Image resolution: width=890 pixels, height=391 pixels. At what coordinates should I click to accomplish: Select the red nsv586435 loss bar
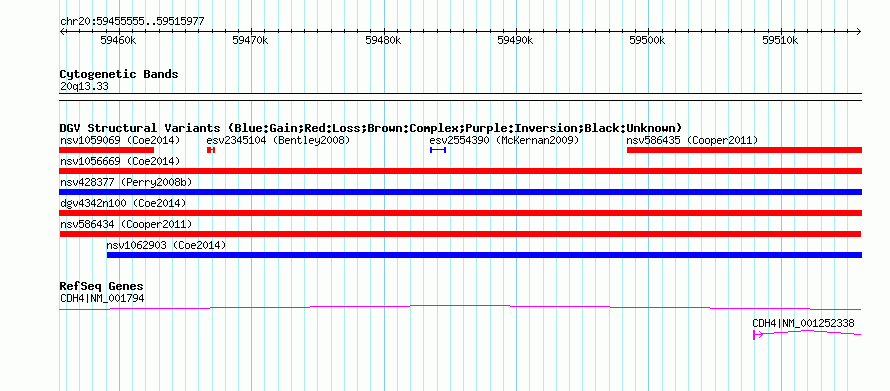744,150
